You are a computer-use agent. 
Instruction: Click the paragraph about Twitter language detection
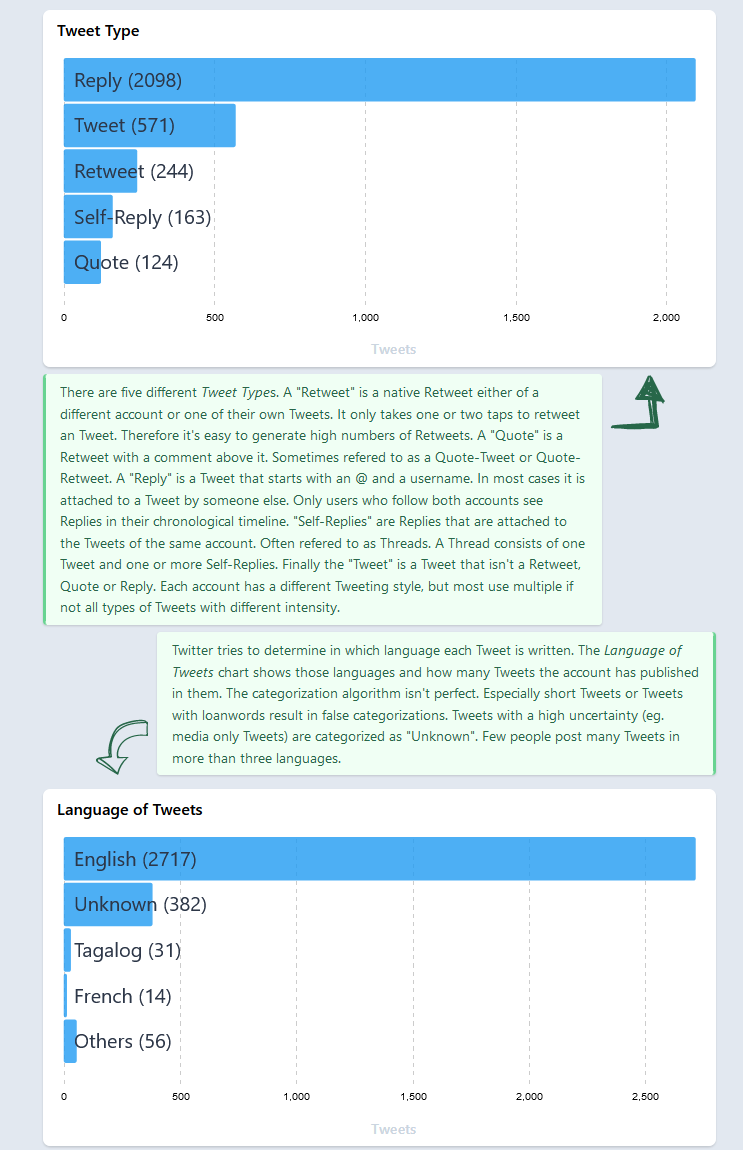[x=435, y=704]
